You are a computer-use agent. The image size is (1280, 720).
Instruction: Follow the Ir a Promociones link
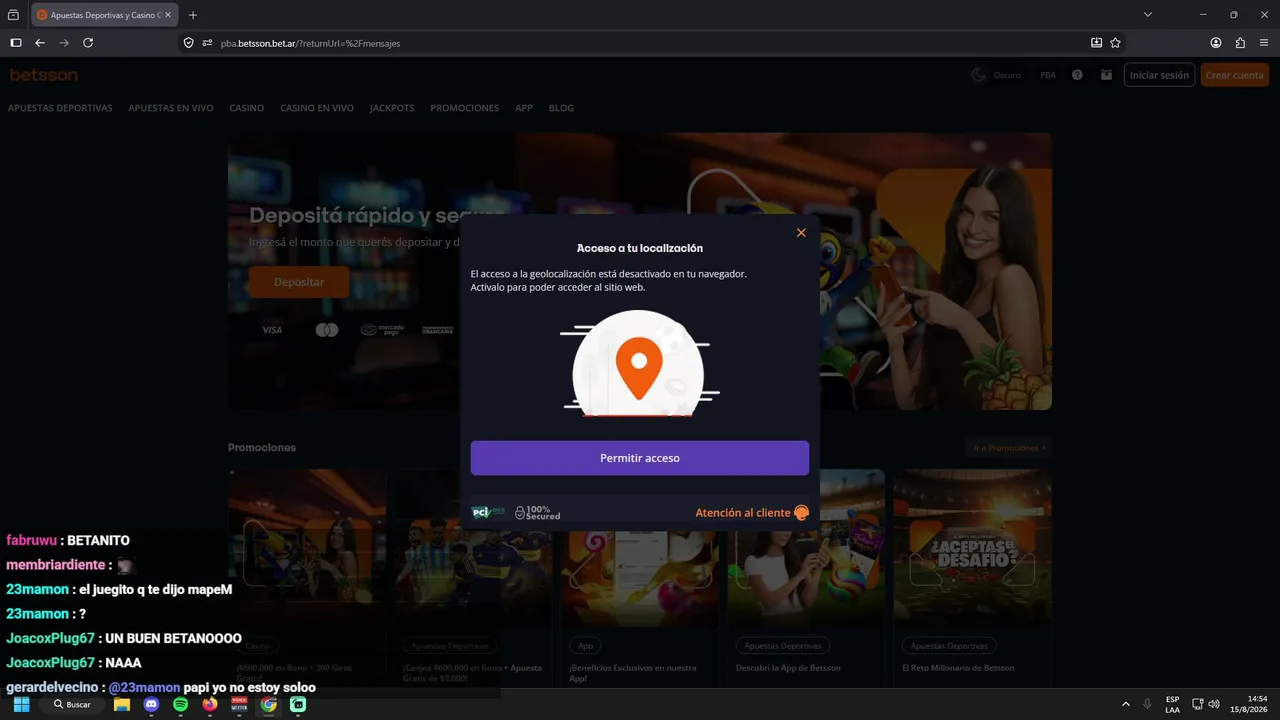[1009, 448]
